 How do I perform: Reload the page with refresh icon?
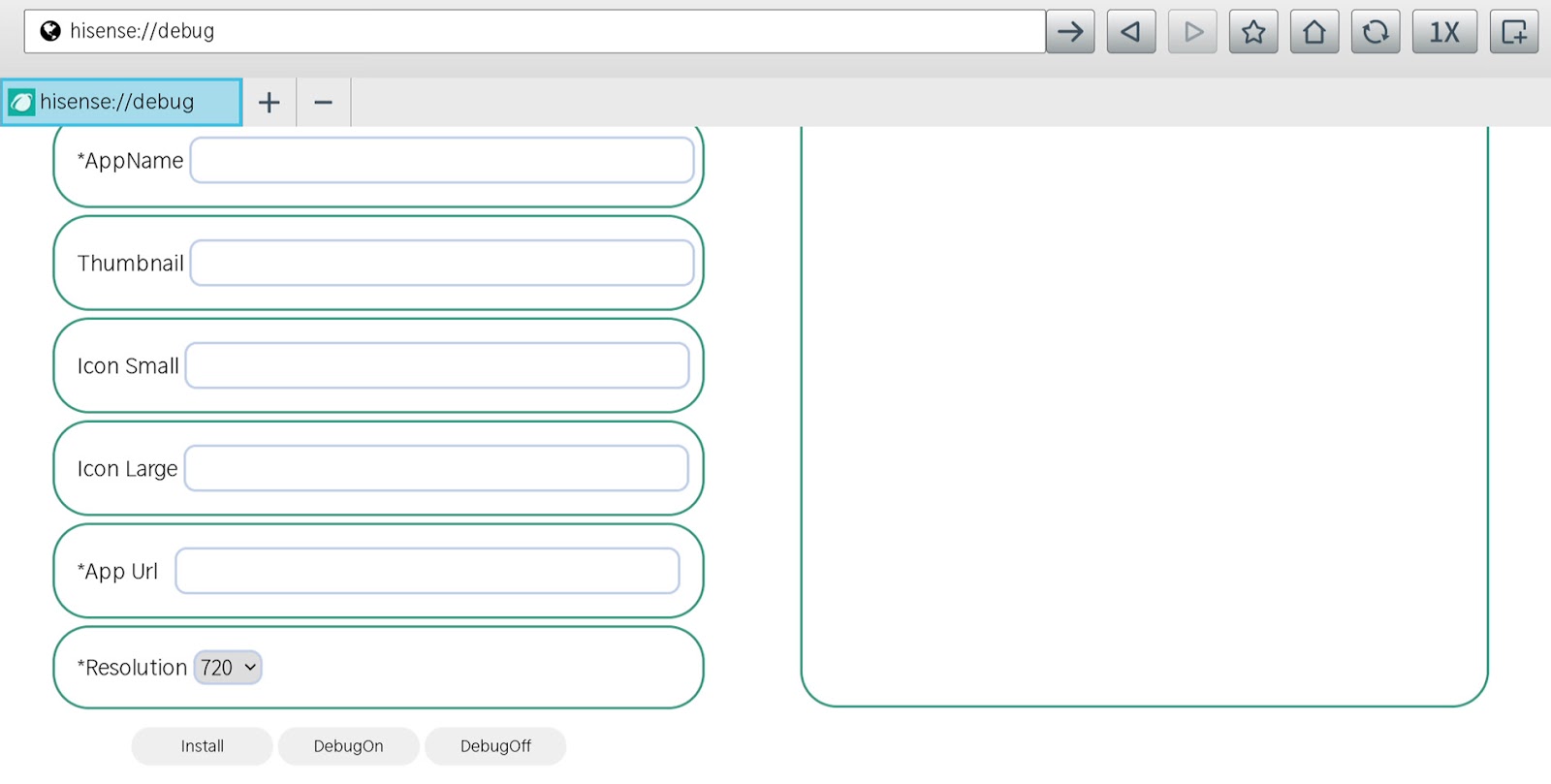1376,32
